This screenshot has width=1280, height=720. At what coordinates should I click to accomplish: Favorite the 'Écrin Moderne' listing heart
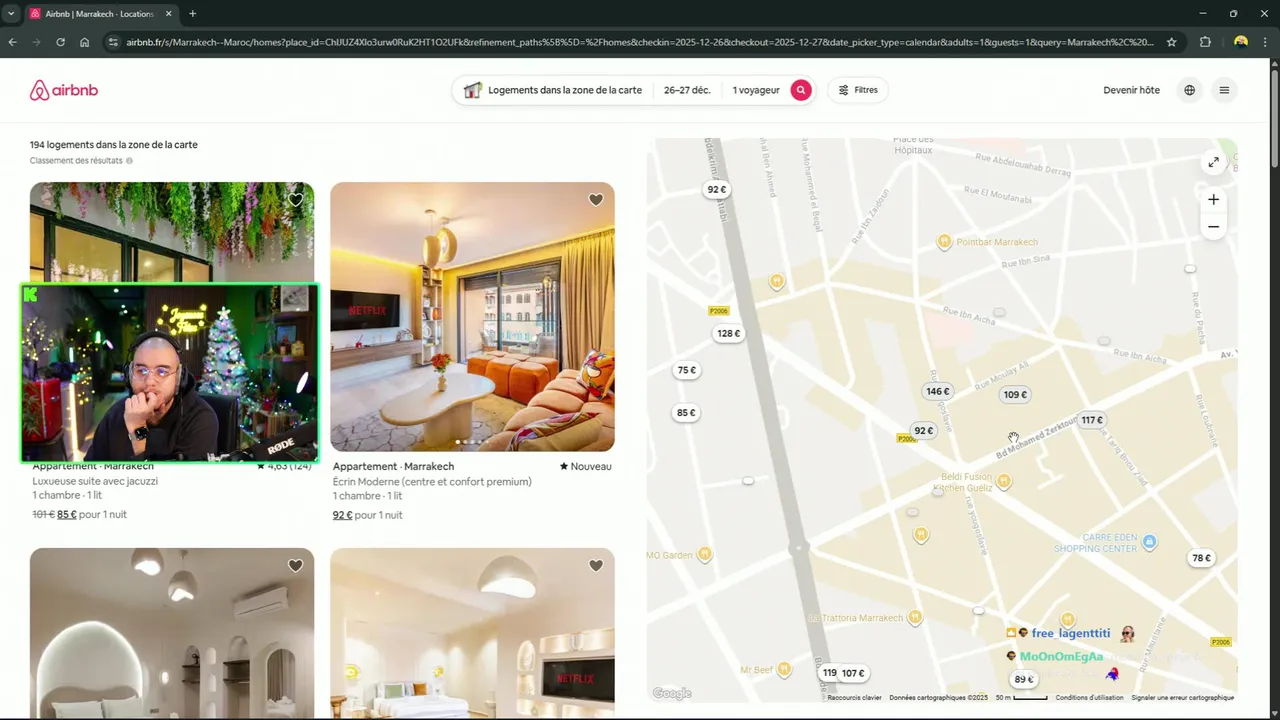pyautogui.click(x=596, y=200)
